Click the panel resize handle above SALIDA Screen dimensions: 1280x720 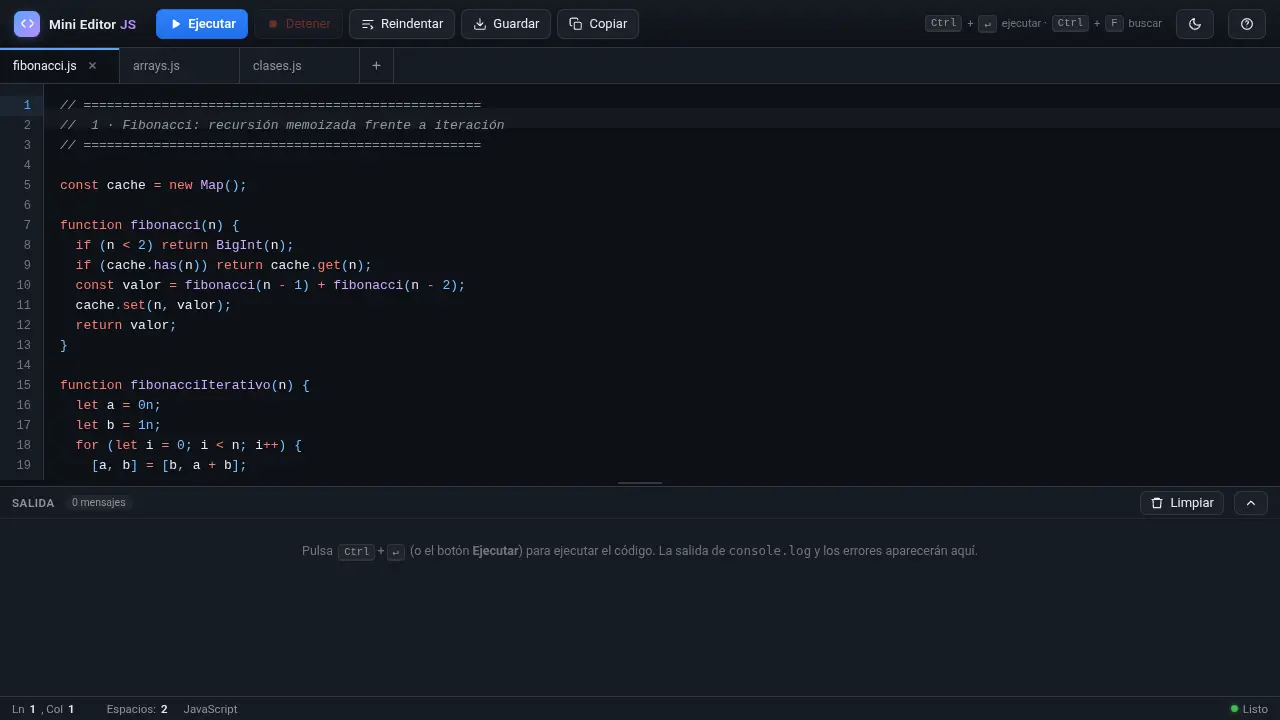coord(640,483)
